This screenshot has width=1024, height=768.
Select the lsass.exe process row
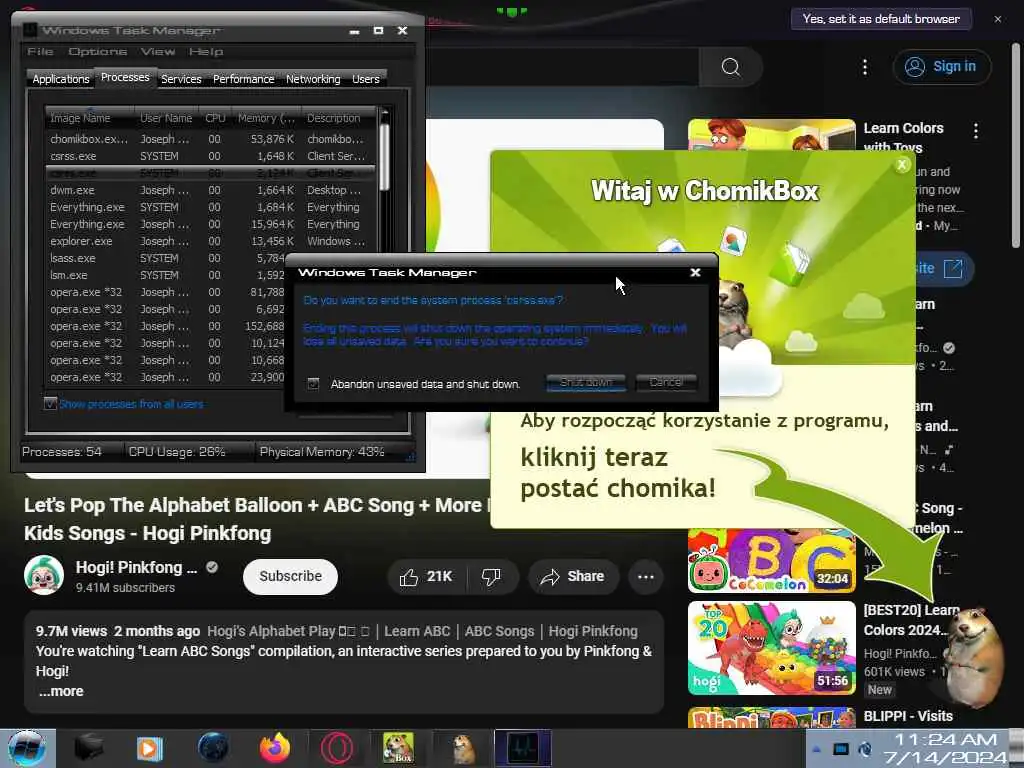tap(166, 258)
